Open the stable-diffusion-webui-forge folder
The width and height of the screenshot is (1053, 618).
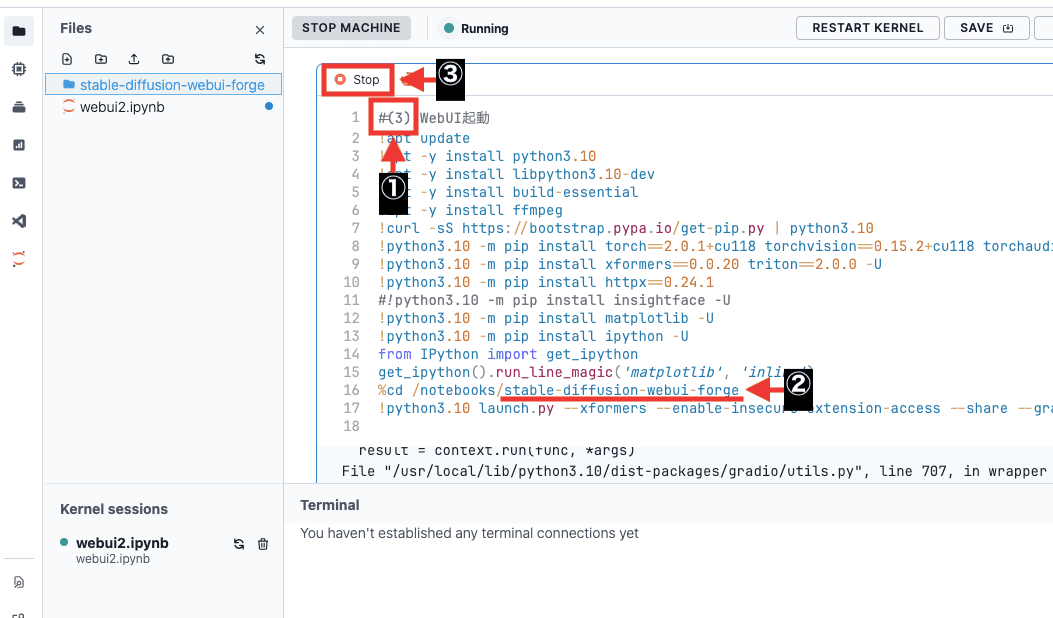point(171,85)
